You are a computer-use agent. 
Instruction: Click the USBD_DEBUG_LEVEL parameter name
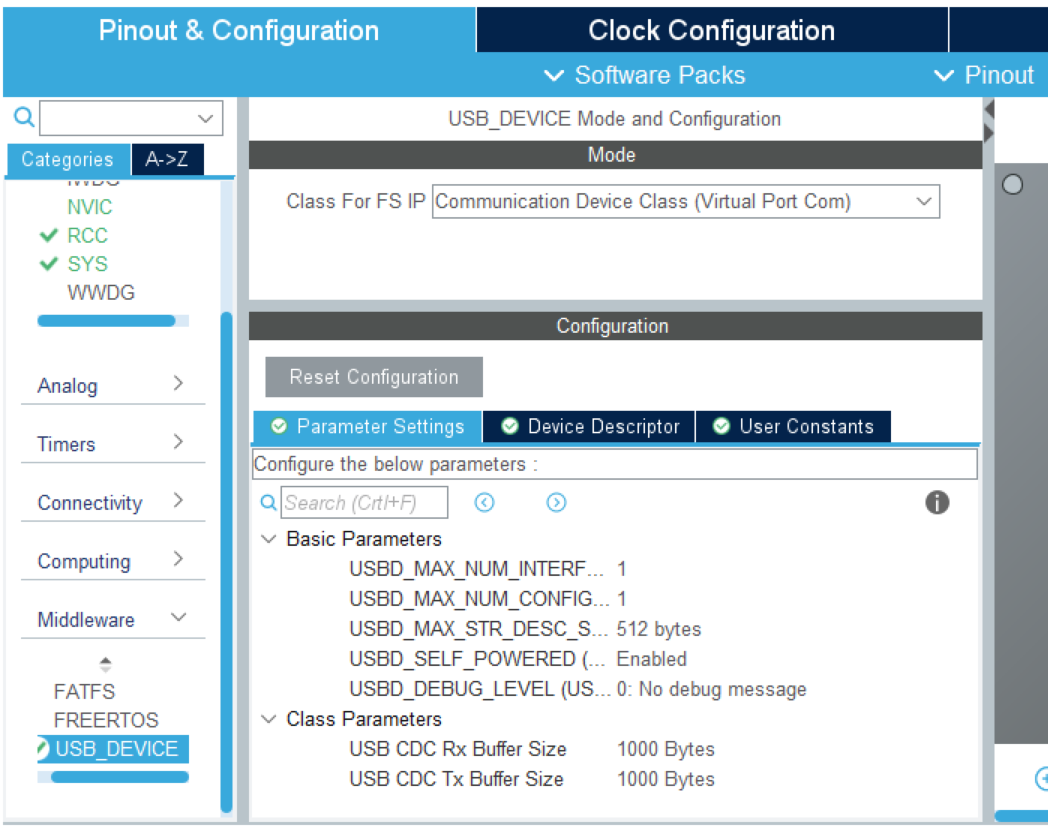pos(480,689)
